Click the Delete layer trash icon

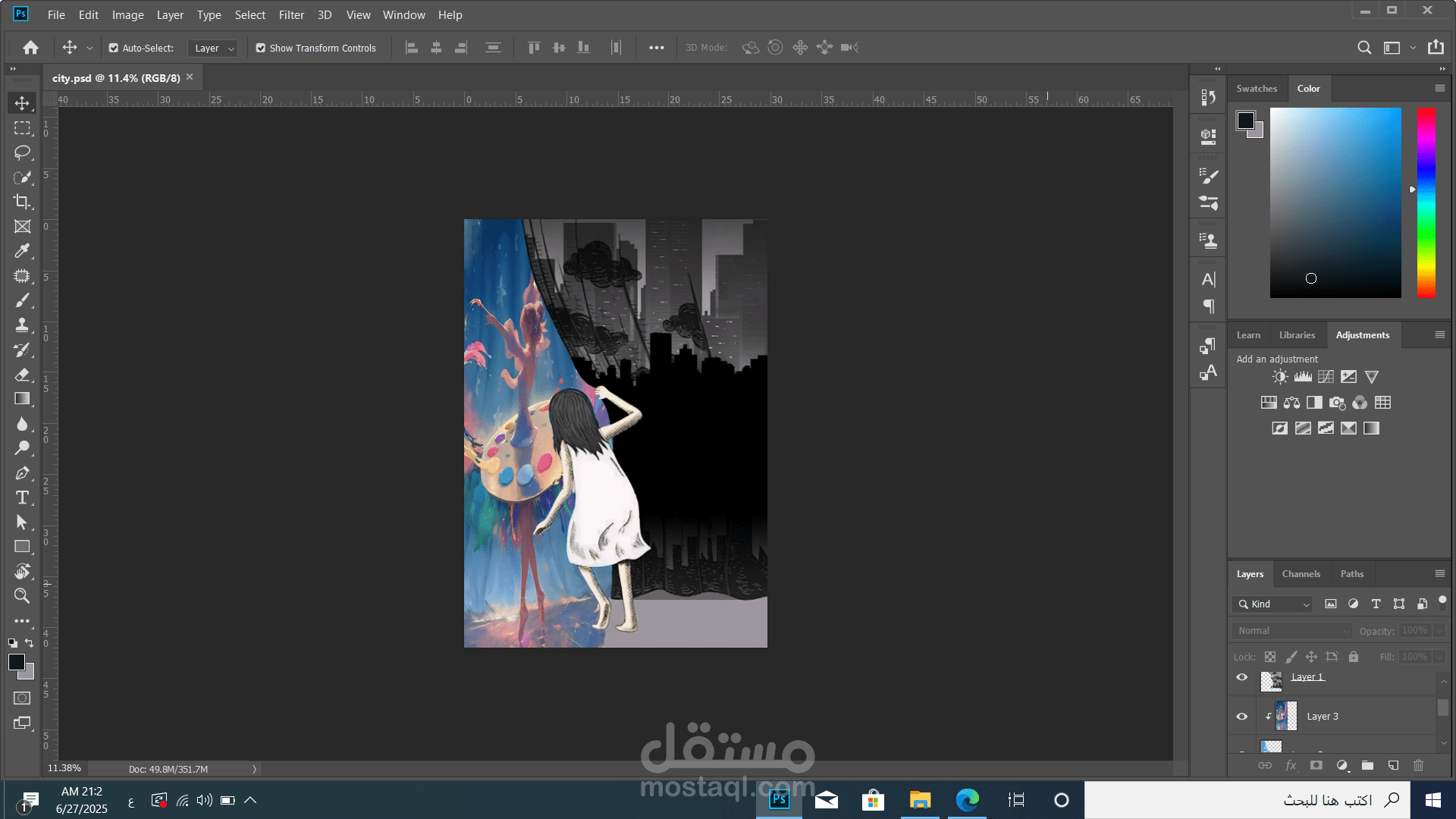tap(1418, 765)
